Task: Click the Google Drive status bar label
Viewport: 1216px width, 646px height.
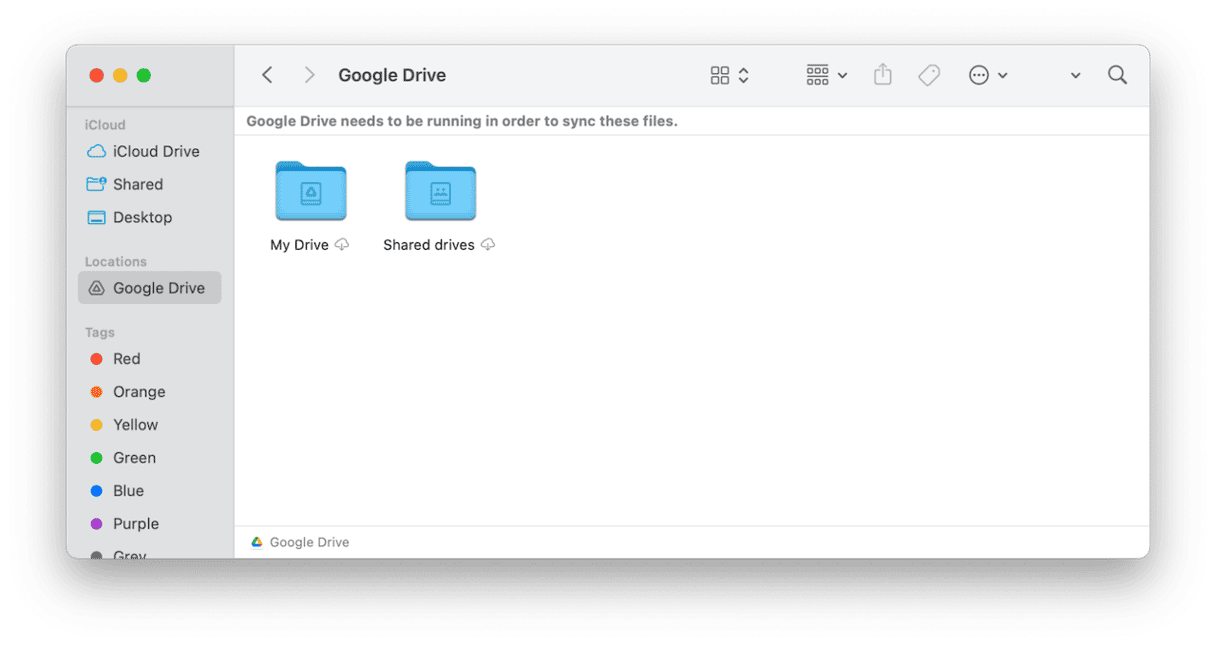Action: 309,541
